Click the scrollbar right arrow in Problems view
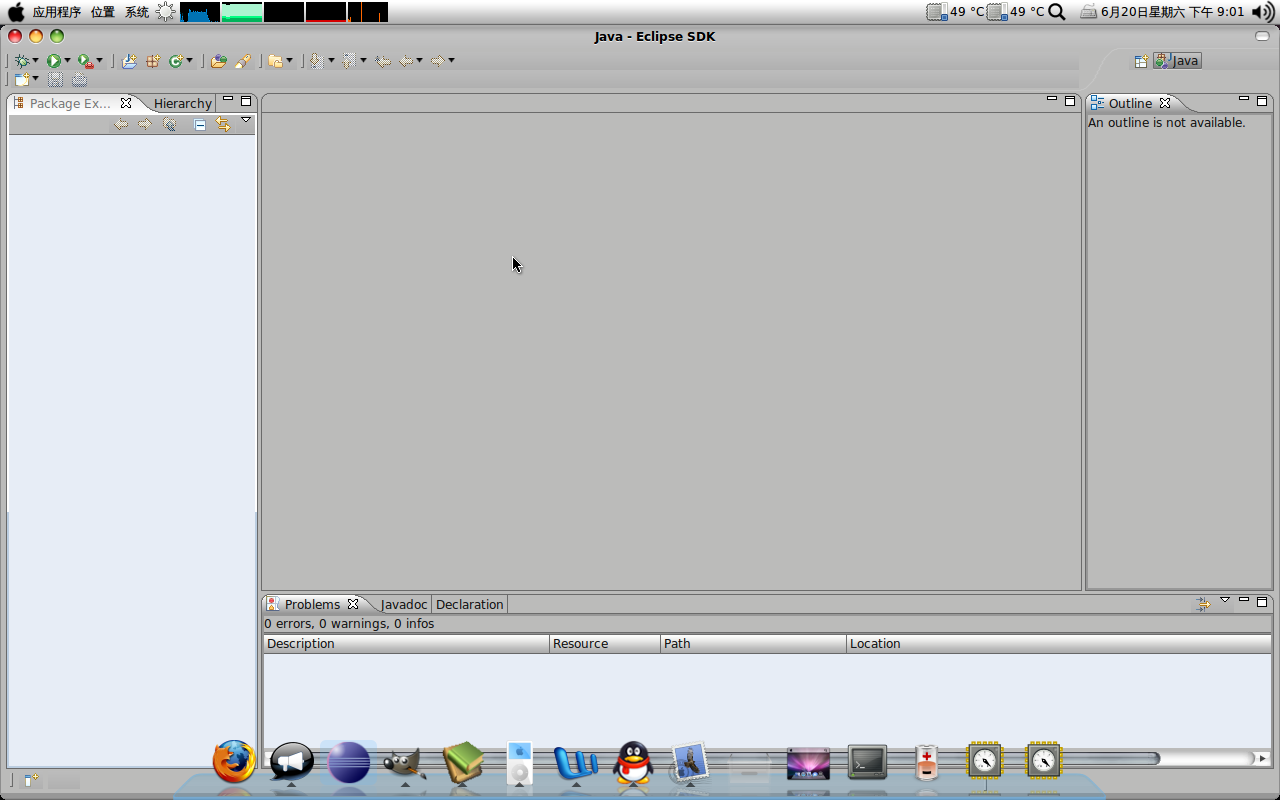 pyautogui.click(x=1263, y=759)
